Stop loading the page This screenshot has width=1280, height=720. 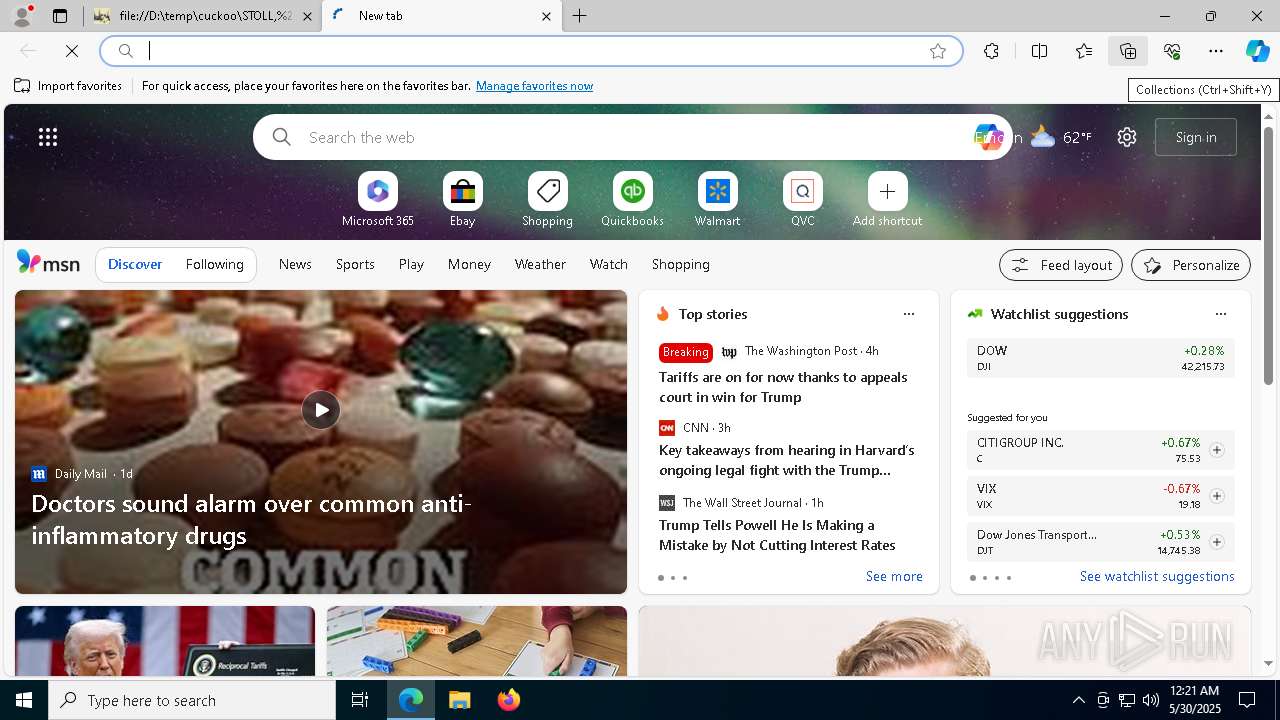pyautogui.click(x=72, y=51)
